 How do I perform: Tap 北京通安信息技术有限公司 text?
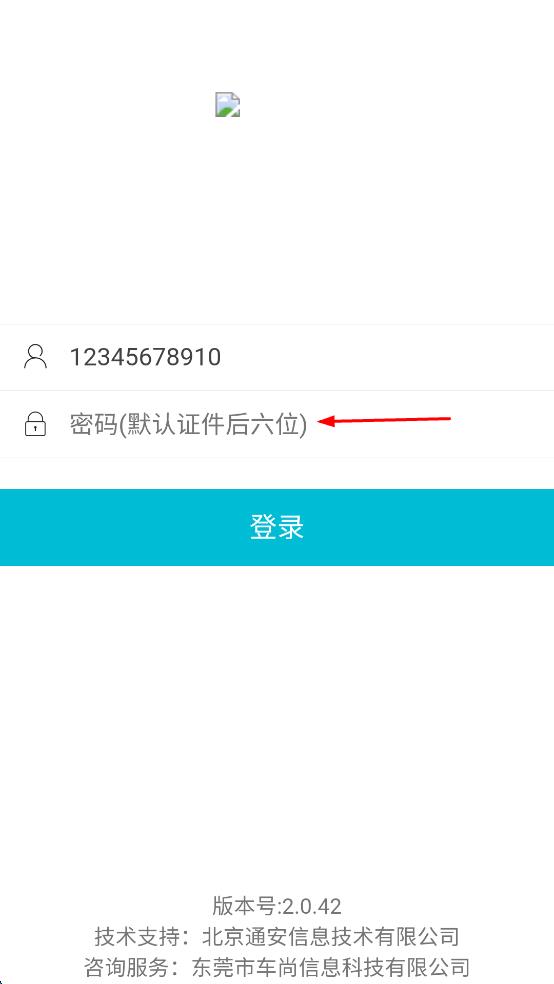[x=331, y=936]
